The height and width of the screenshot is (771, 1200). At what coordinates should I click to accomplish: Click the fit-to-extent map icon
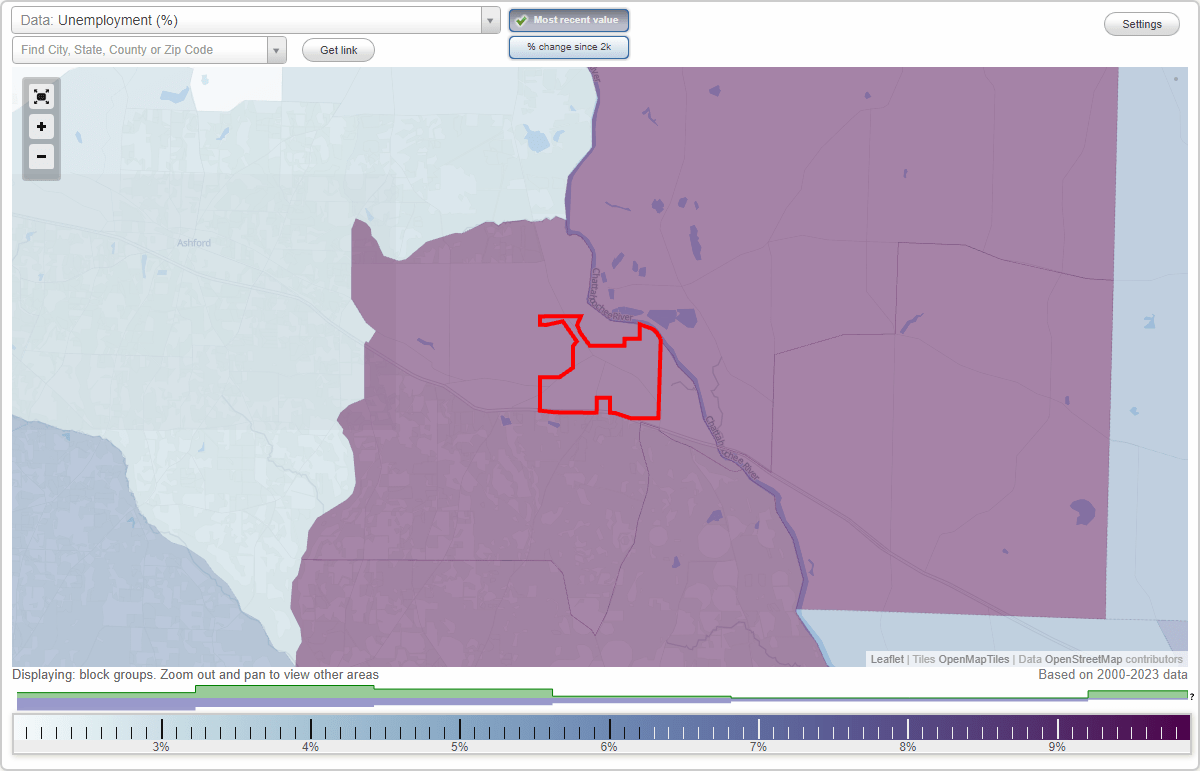[x=41, y=96]
